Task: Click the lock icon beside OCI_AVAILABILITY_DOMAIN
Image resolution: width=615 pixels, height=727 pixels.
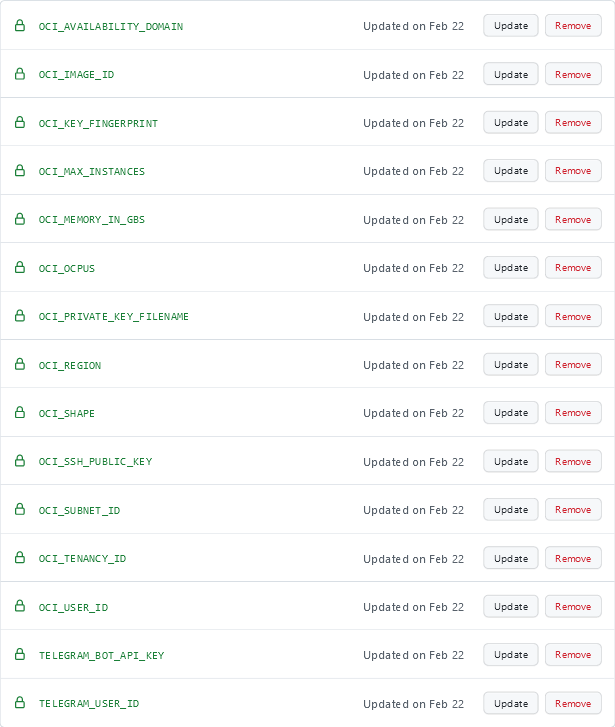Action: 20,25
